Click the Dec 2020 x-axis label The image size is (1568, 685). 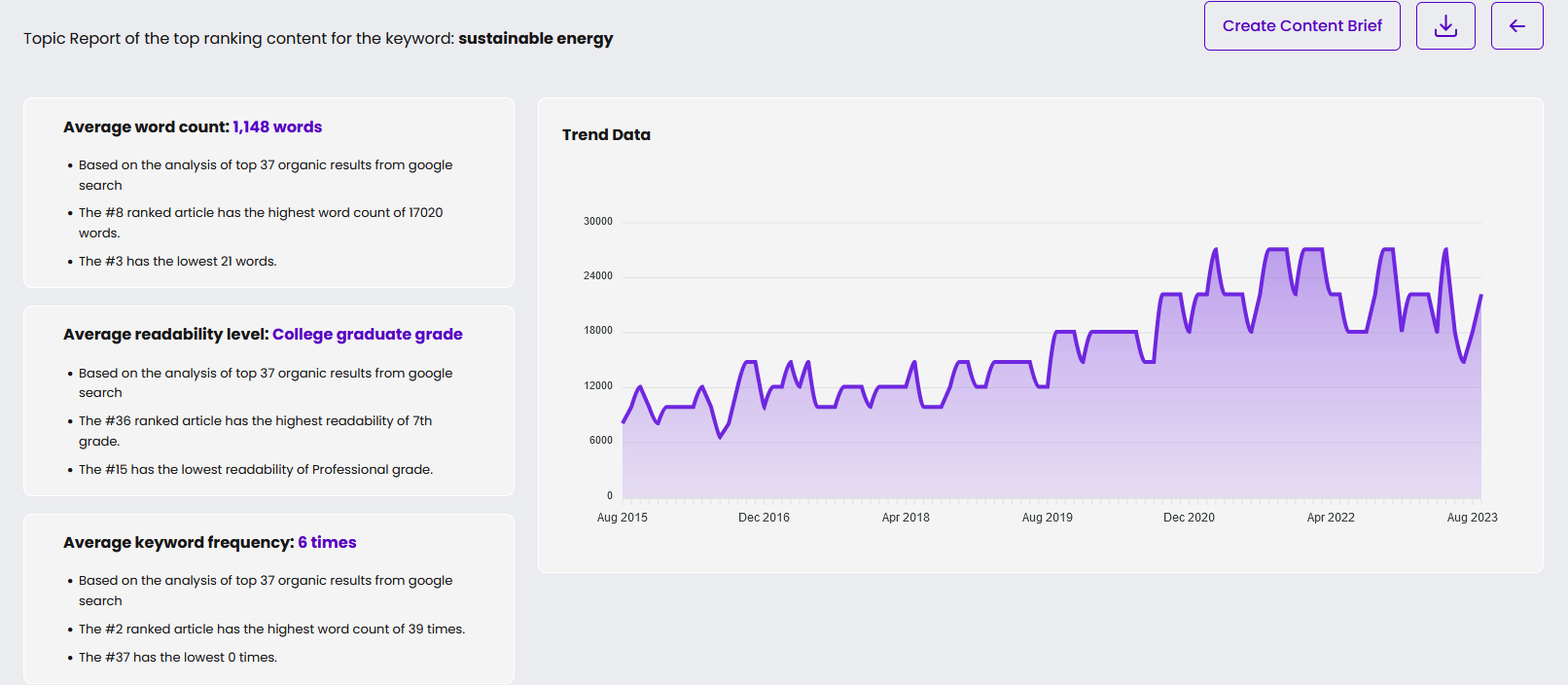(x=1189, y=518)
